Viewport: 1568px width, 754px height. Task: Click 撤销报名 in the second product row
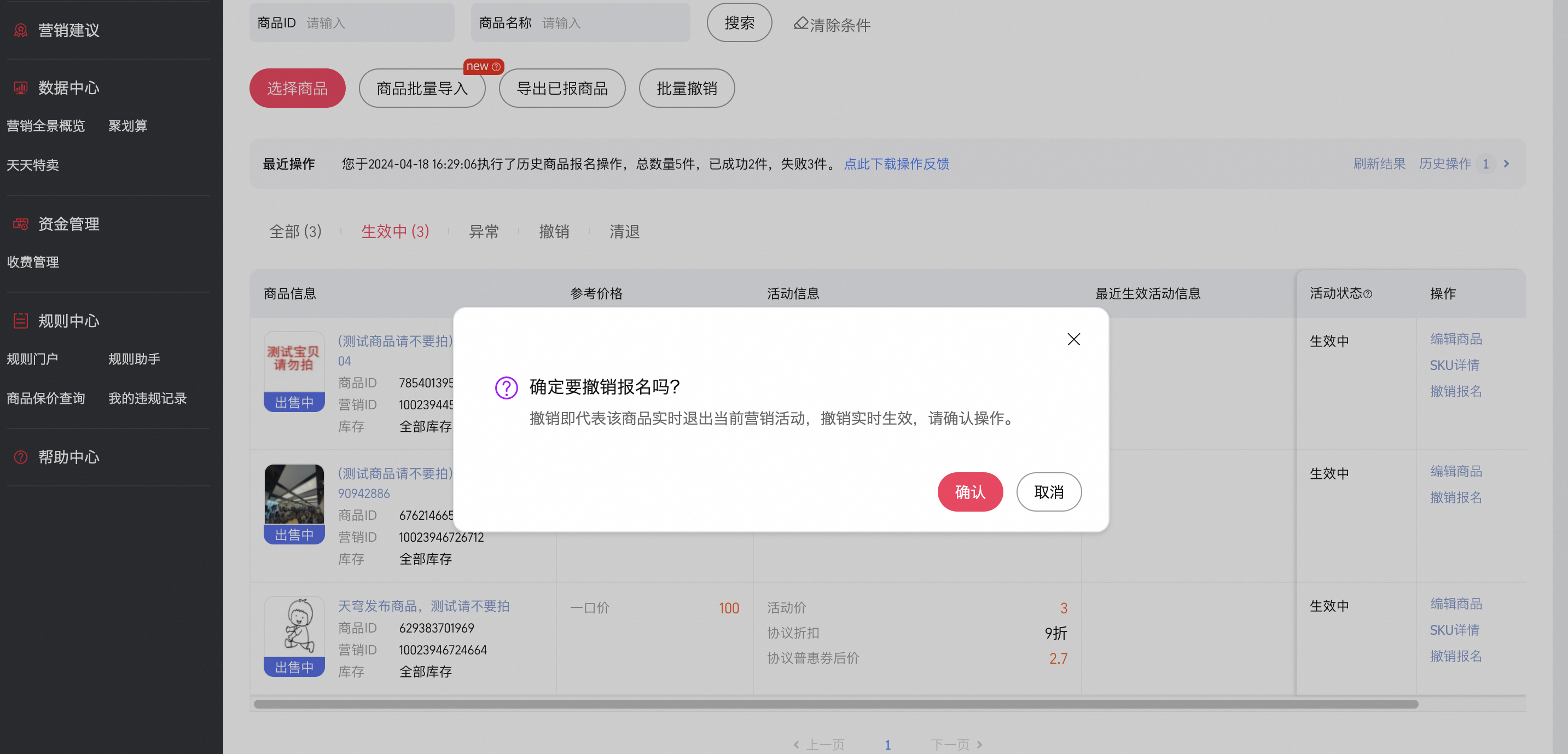point(1455,498)
